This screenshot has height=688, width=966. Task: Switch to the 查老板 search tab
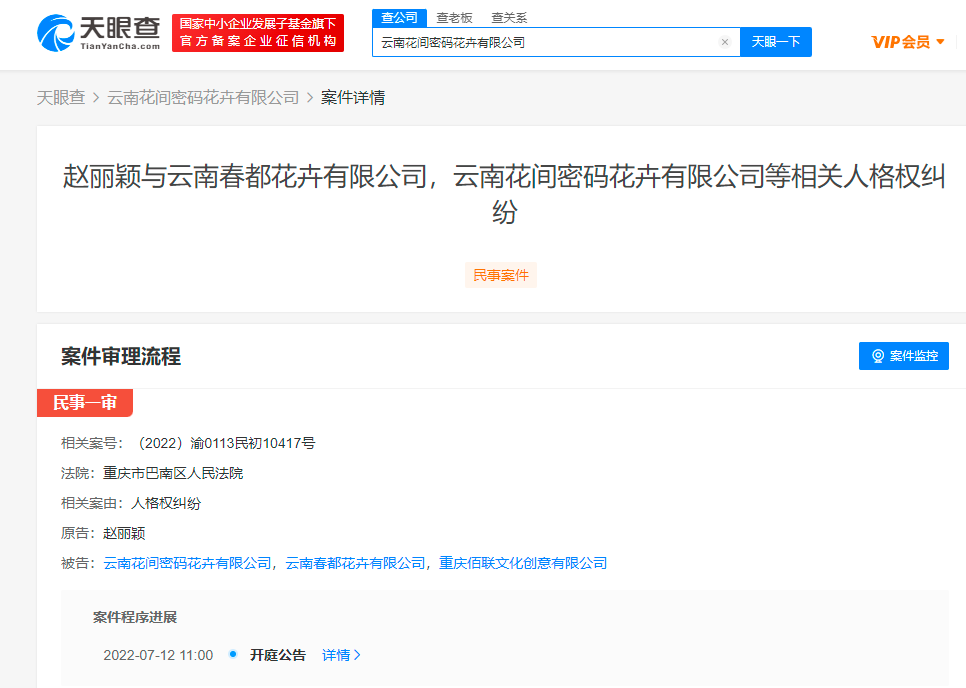click(454, 18)
